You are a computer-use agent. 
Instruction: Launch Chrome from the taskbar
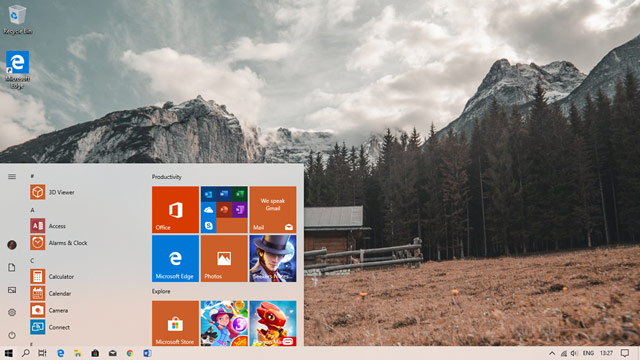130,353
